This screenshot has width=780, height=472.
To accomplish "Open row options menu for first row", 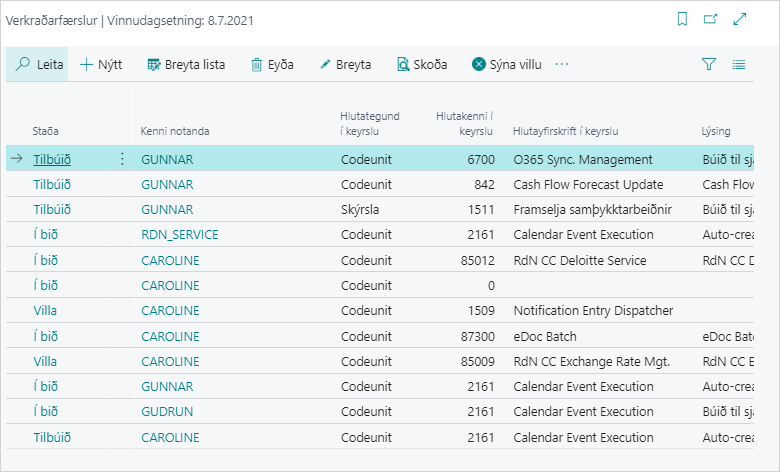I will click(123, 159).
